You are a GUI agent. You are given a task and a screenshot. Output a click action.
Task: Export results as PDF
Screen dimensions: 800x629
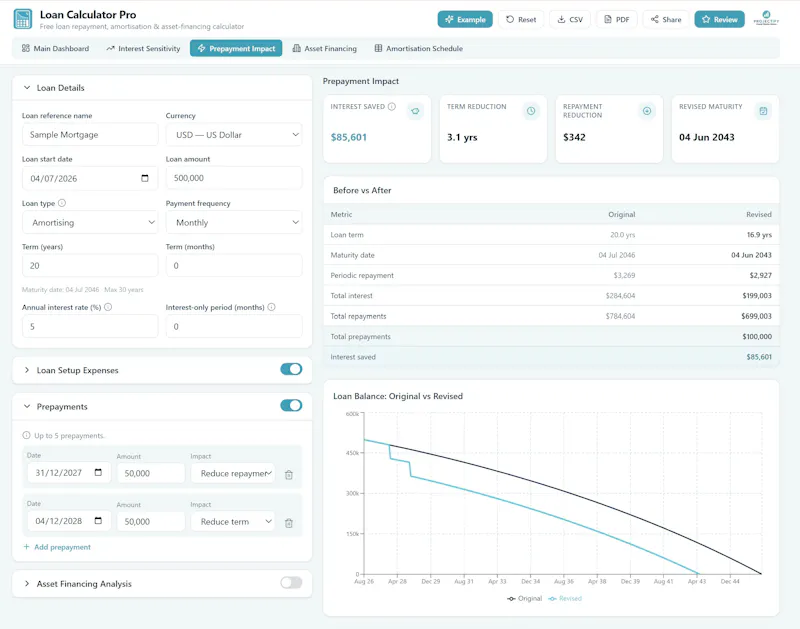(x=616, y=19)
